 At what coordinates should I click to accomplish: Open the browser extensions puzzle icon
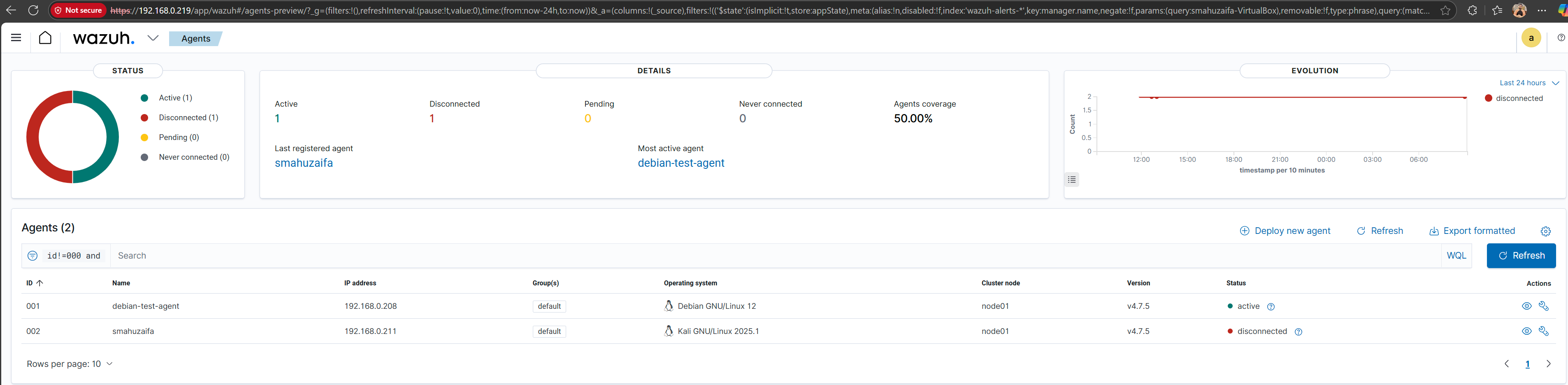[1473, 10]
